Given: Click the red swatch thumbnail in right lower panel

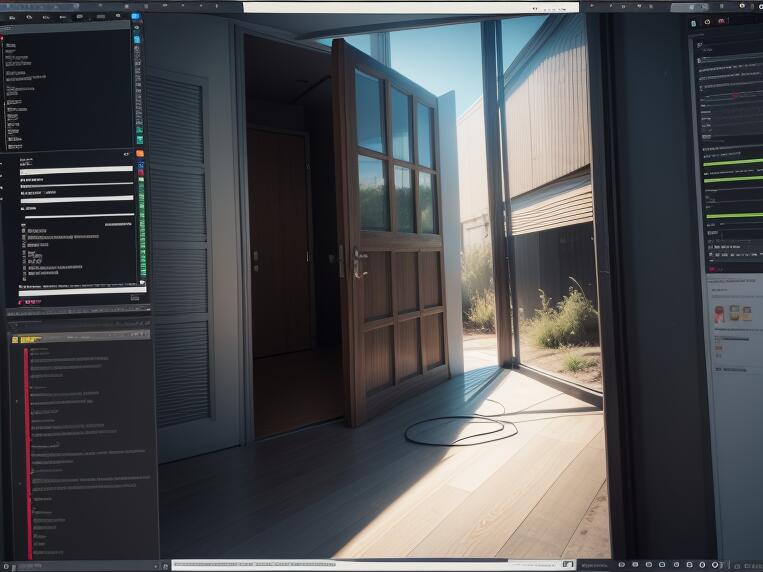Looking at the screenshot, I should coord(718,313).
